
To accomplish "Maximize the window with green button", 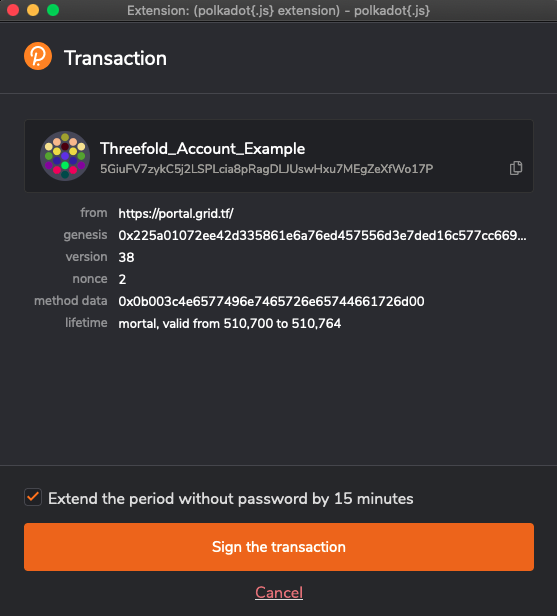I will 53,10.
